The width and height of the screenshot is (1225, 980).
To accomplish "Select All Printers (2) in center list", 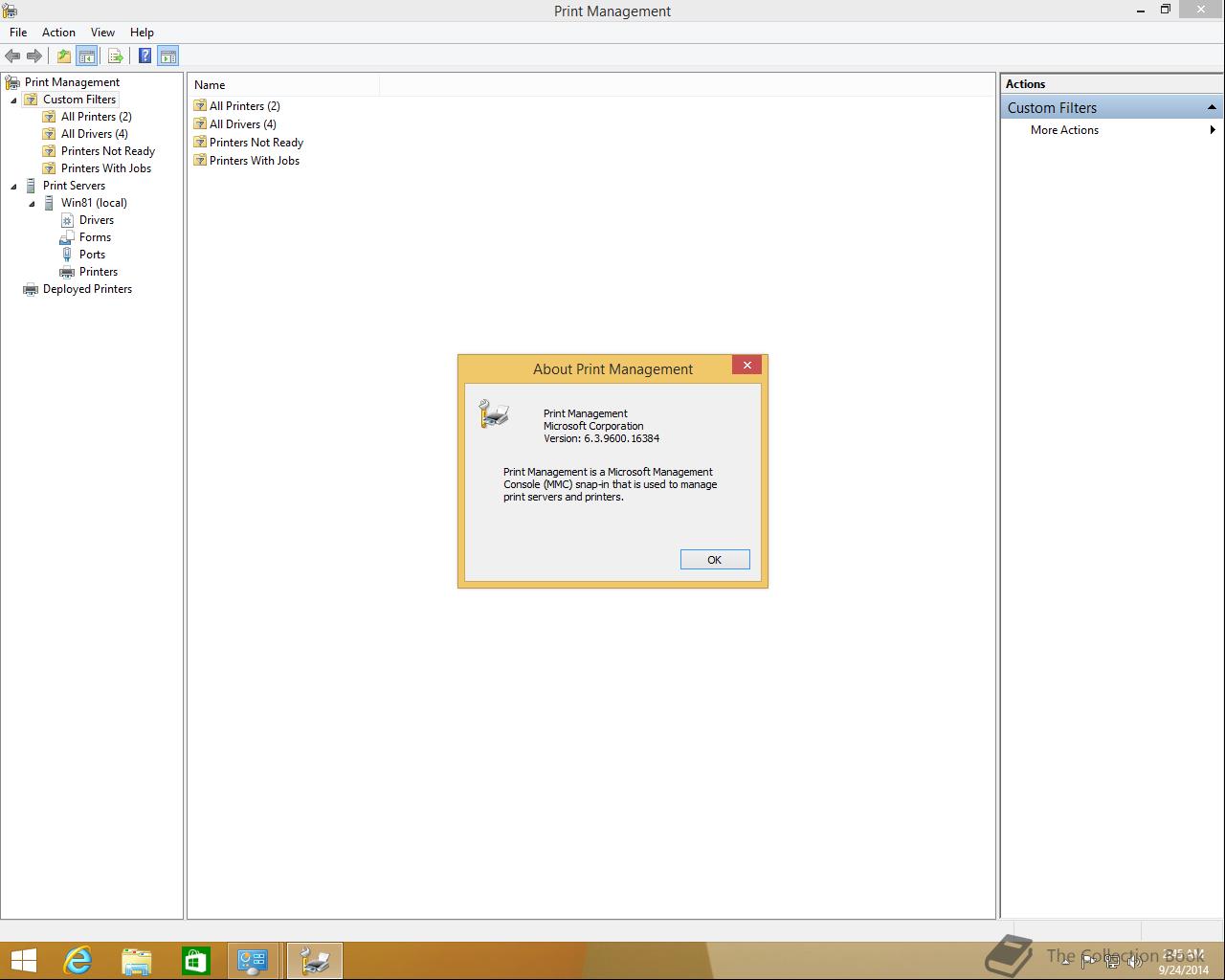I will (245, 106).
